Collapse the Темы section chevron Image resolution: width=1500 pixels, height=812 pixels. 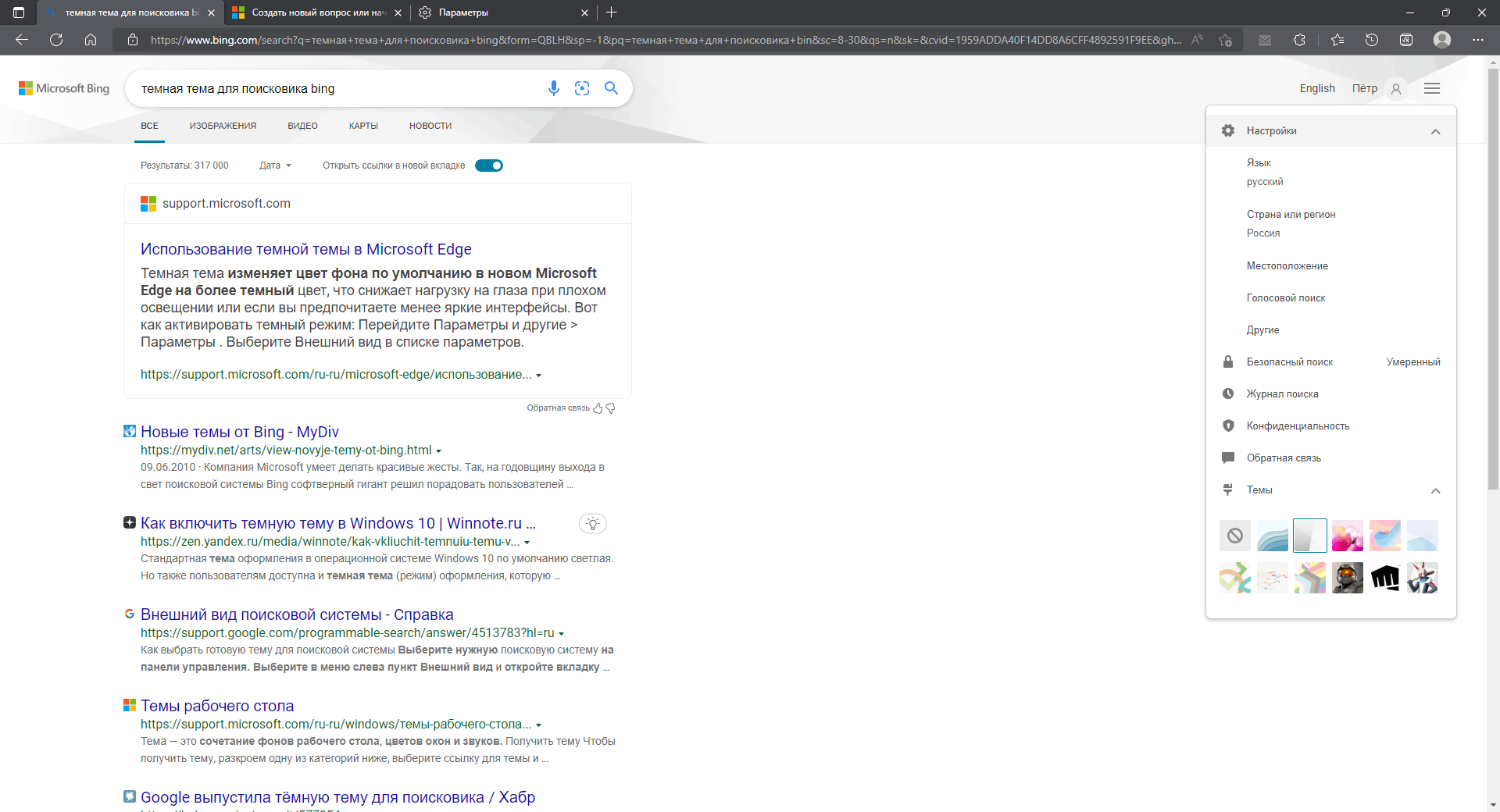(x=1435, y=490)
